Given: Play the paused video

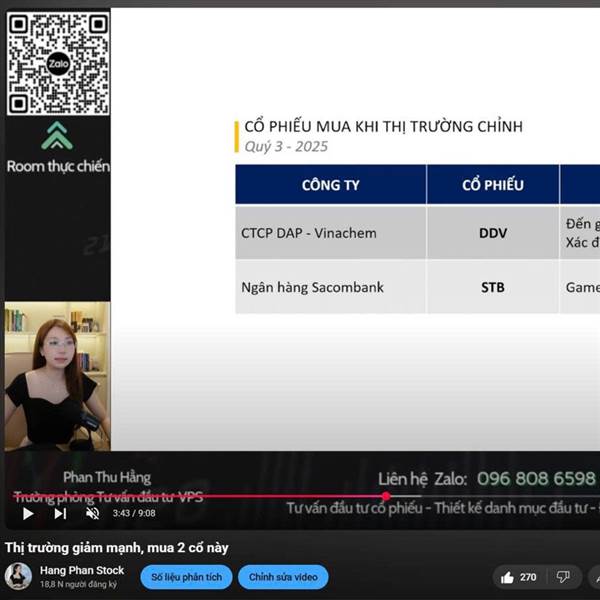Looking at the screenshot, I should (28, 514).
